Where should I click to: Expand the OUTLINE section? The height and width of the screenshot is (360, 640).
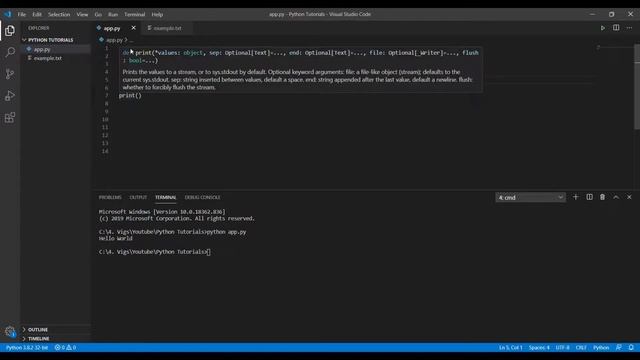click(38, 329)
